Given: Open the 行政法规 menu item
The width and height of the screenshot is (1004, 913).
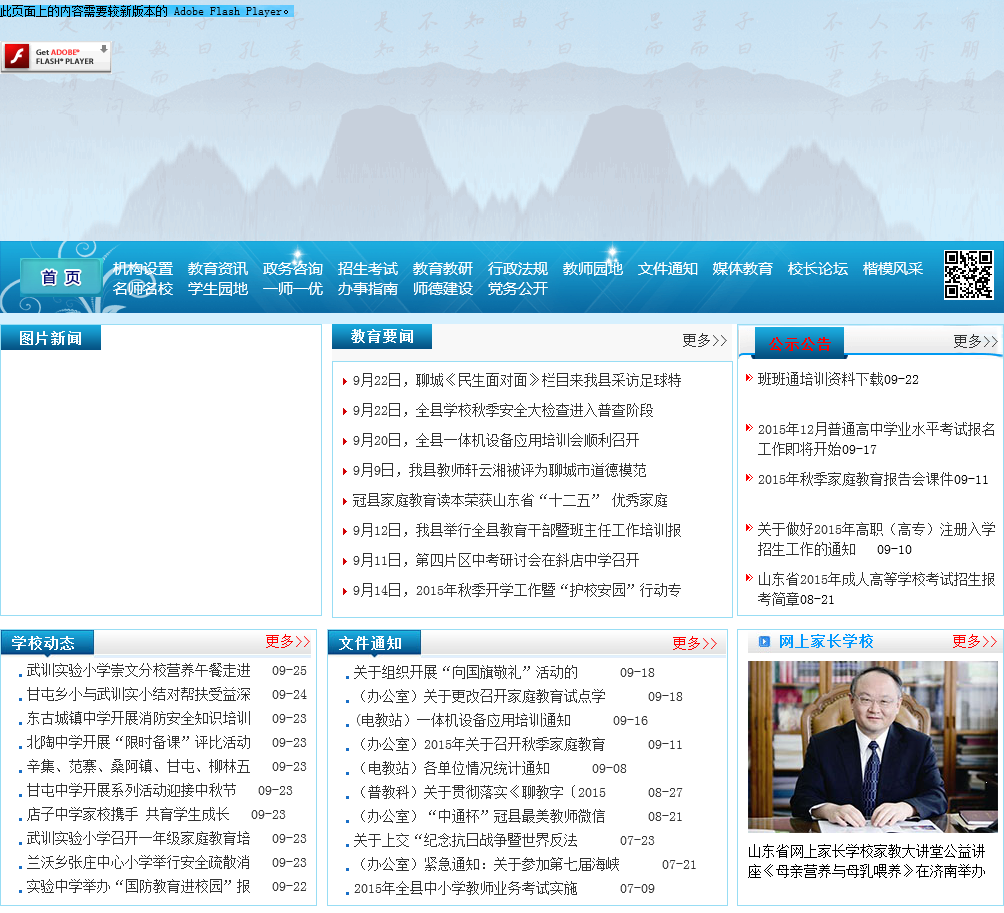Looking at the screenshot, I should click(x=517, y=268).
